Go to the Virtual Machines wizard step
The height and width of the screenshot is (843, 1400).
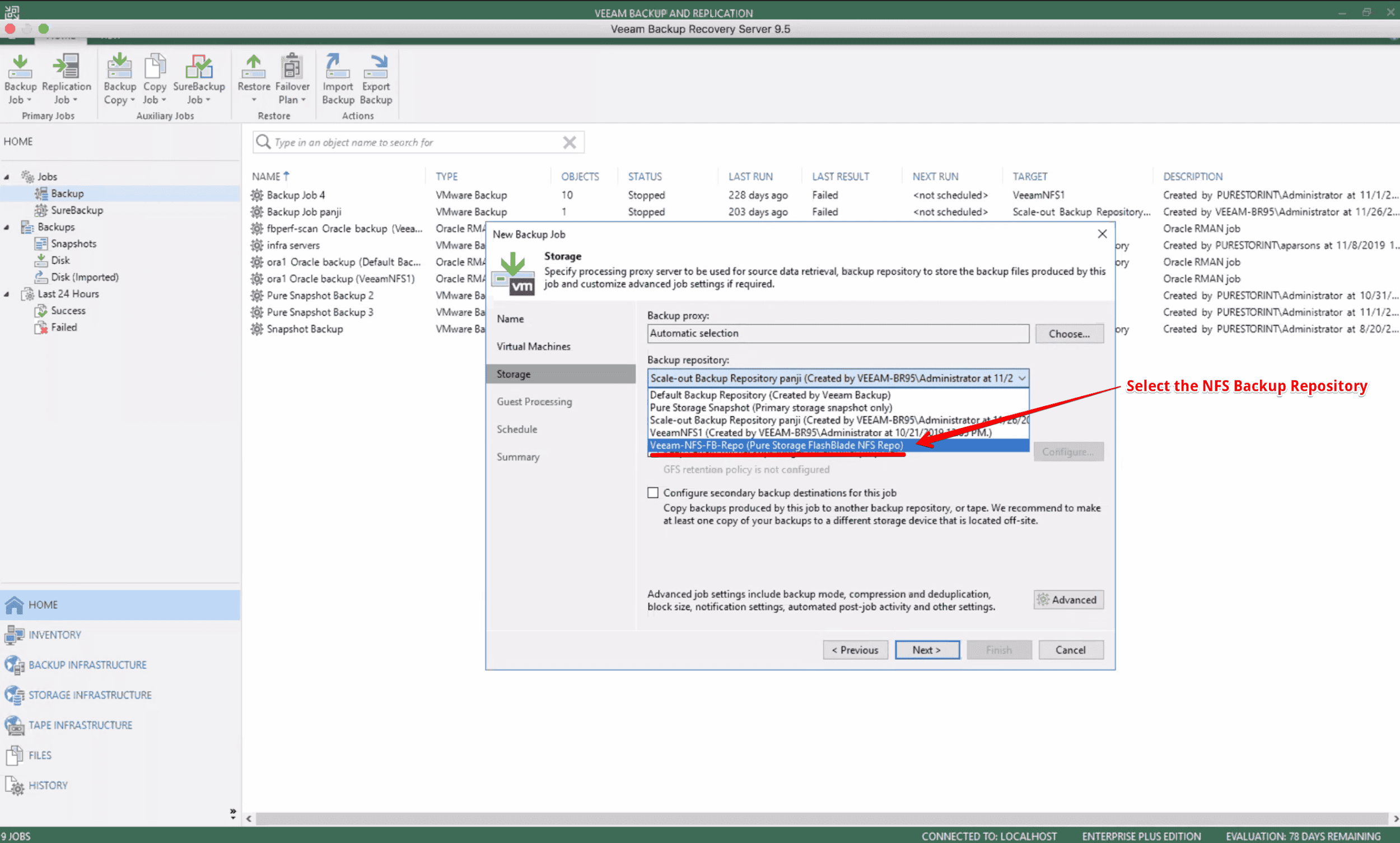pyautogui.click(x=533, y=347)
